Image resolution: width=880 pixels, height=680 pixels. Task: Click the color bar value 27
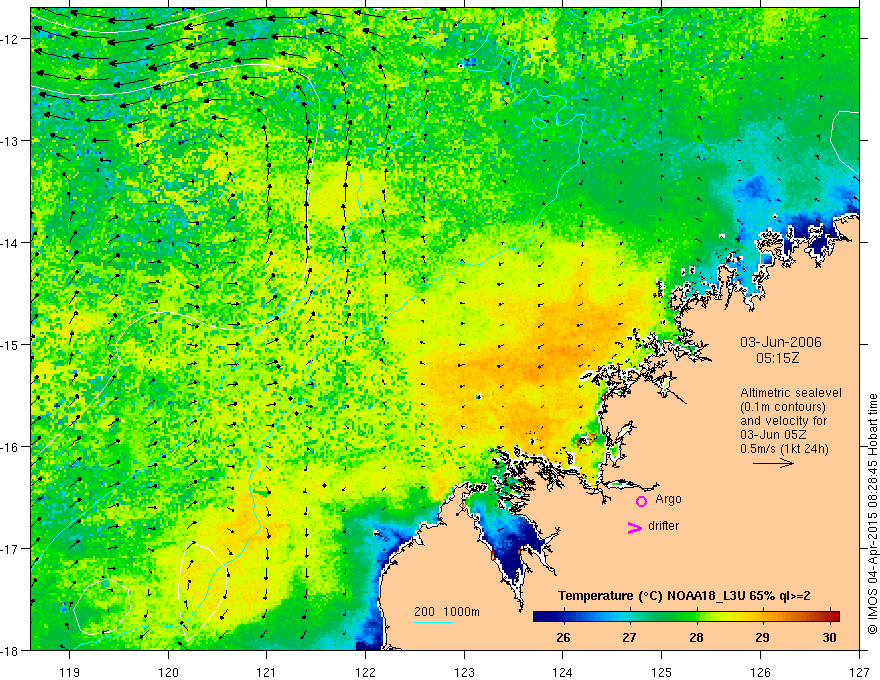pos(629,637)
